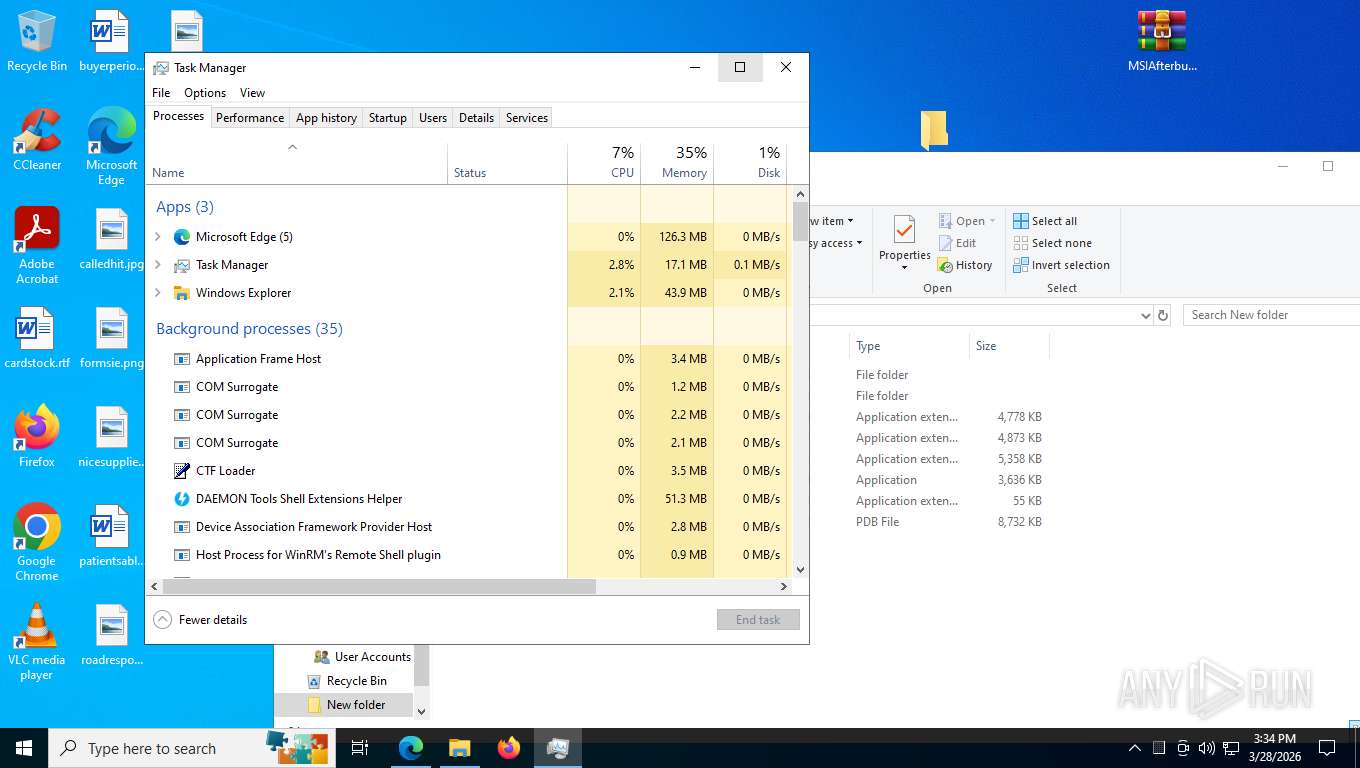Switch to the Startup tab

pyautogui.click(x=388, y=118)
